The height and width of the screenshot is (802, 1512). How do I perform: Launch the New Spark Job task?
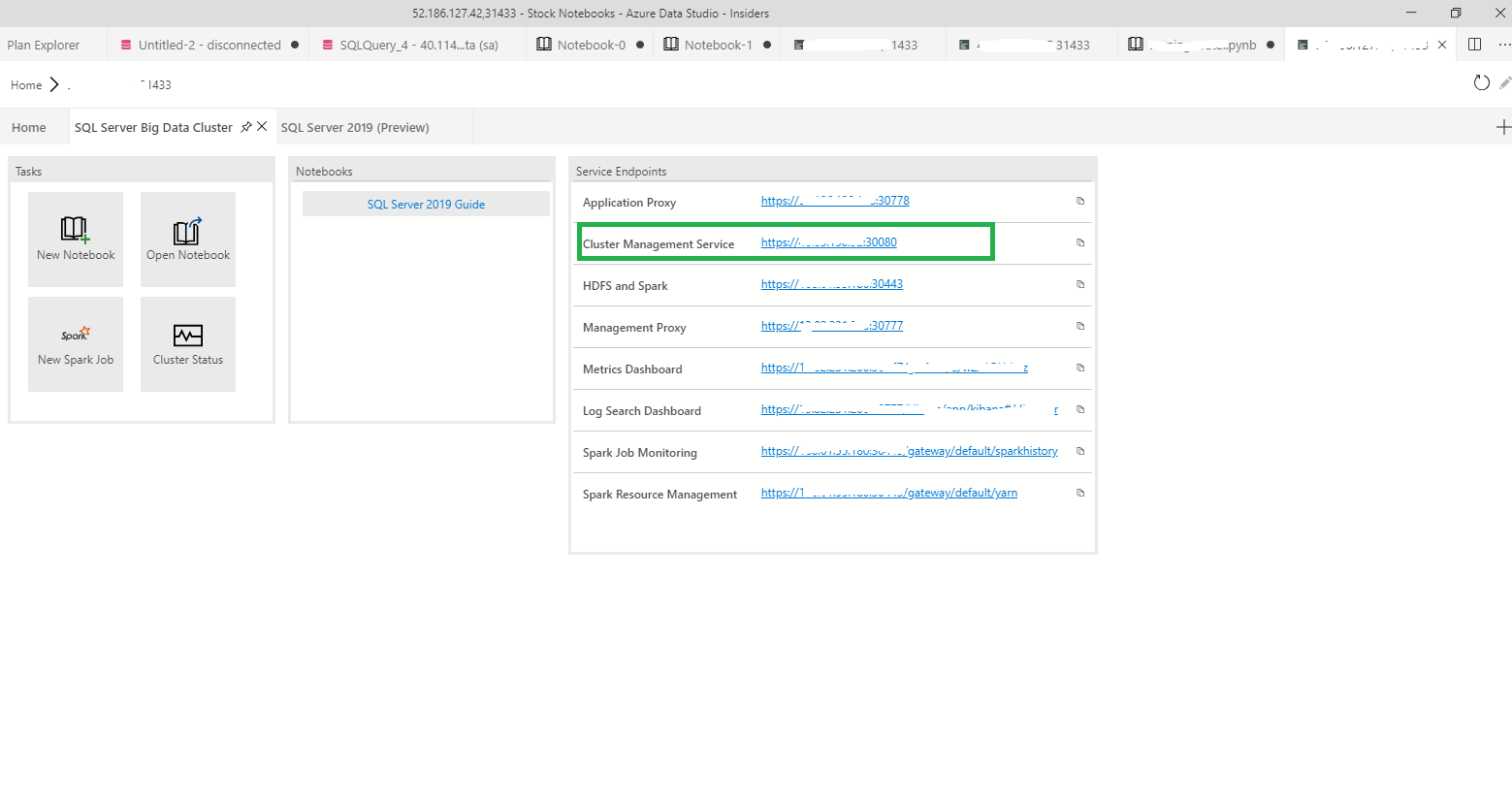tap(76, 344)
